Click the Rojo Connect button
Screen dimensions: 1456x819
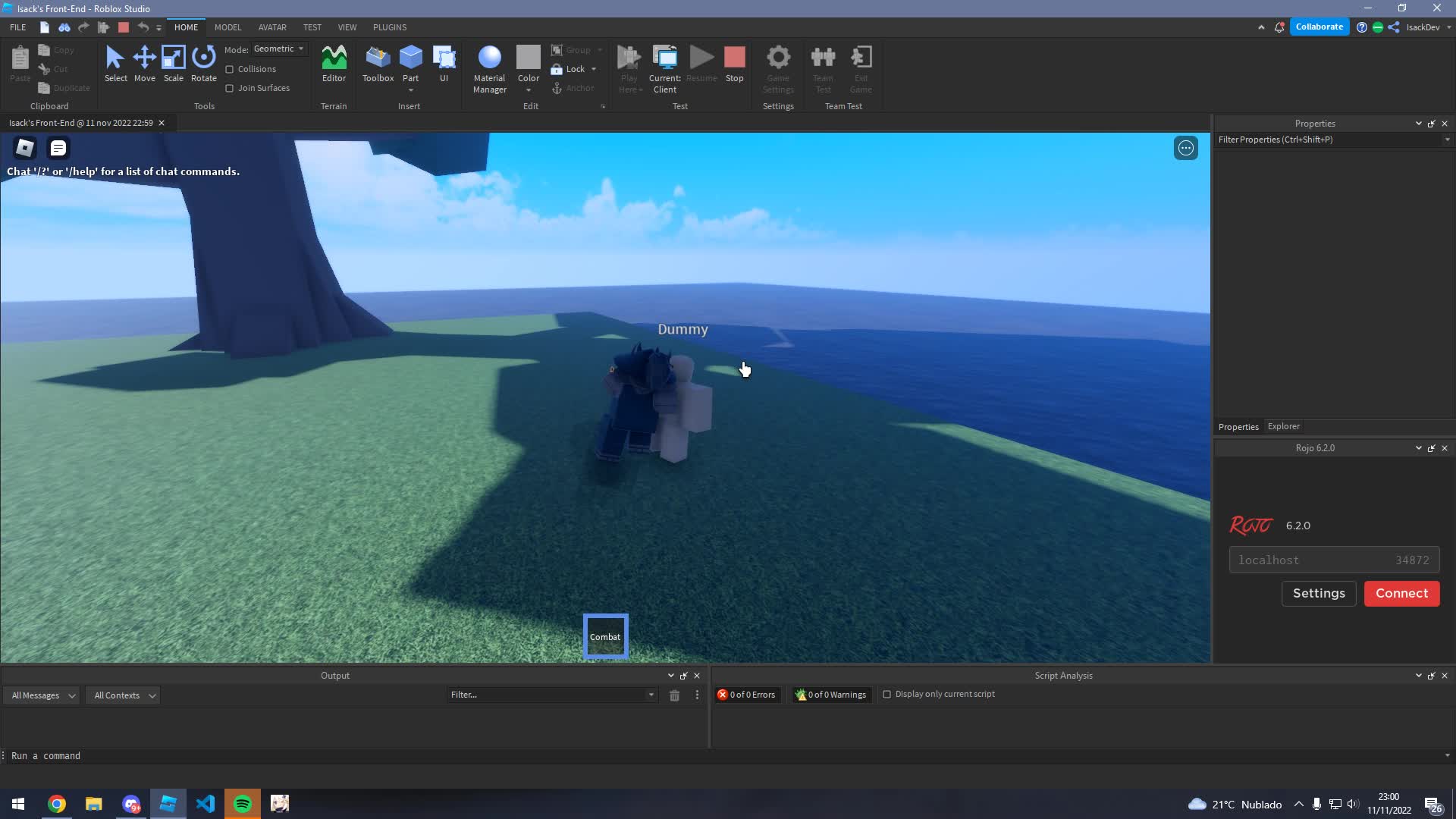pos(1401,594)
